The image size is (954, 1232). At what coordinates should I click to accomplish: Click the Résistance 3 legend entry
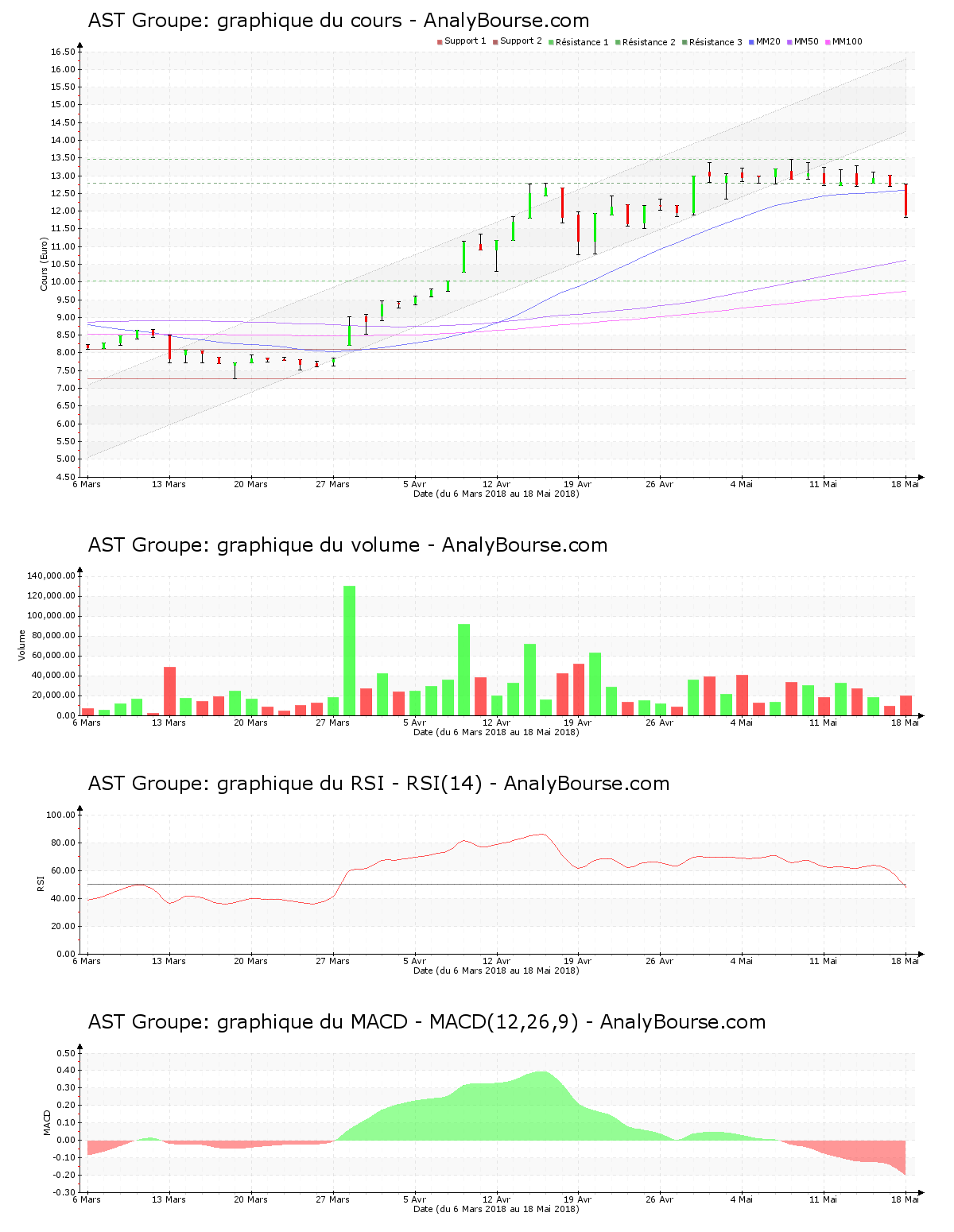[x=712, y=41]
